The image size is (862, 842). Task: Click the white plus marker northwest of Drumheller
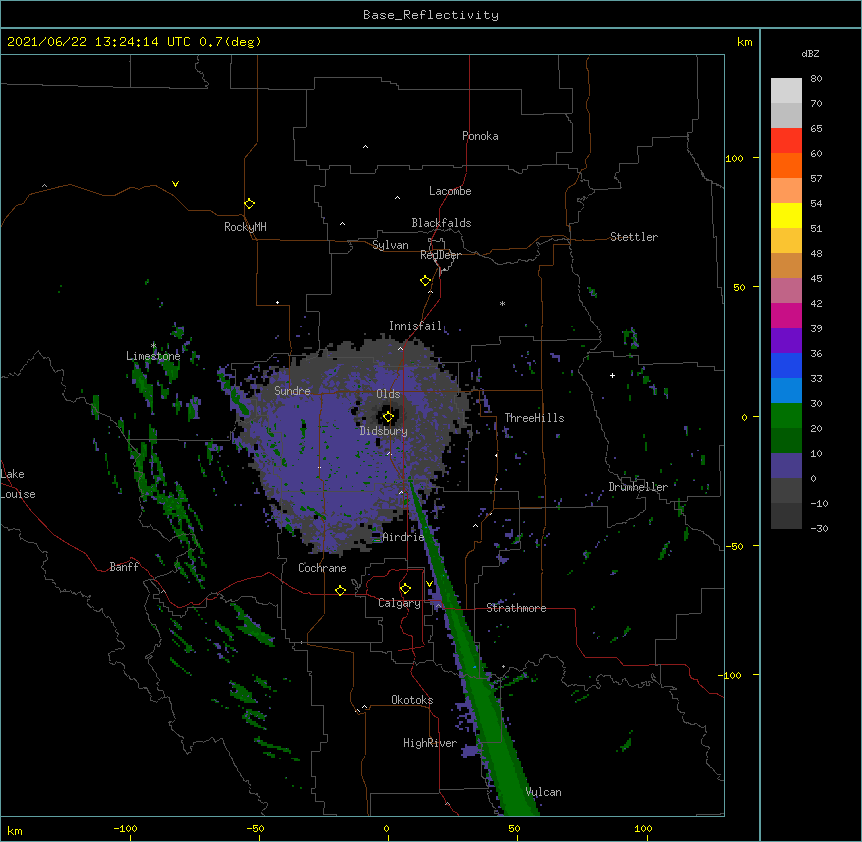[x=612, y=375]
